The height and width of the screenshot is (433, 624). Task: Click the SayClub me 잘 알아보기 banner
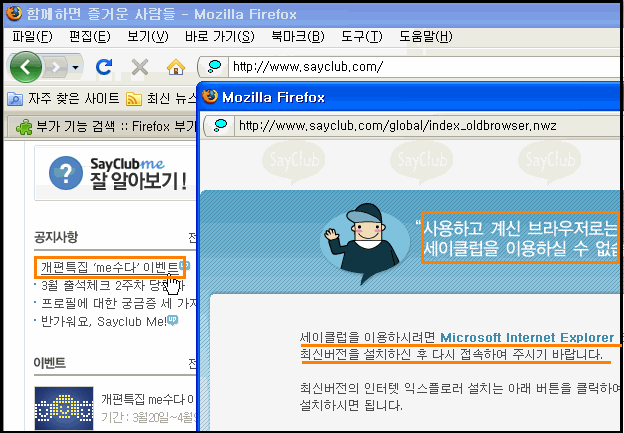click(x=115, y=173)
